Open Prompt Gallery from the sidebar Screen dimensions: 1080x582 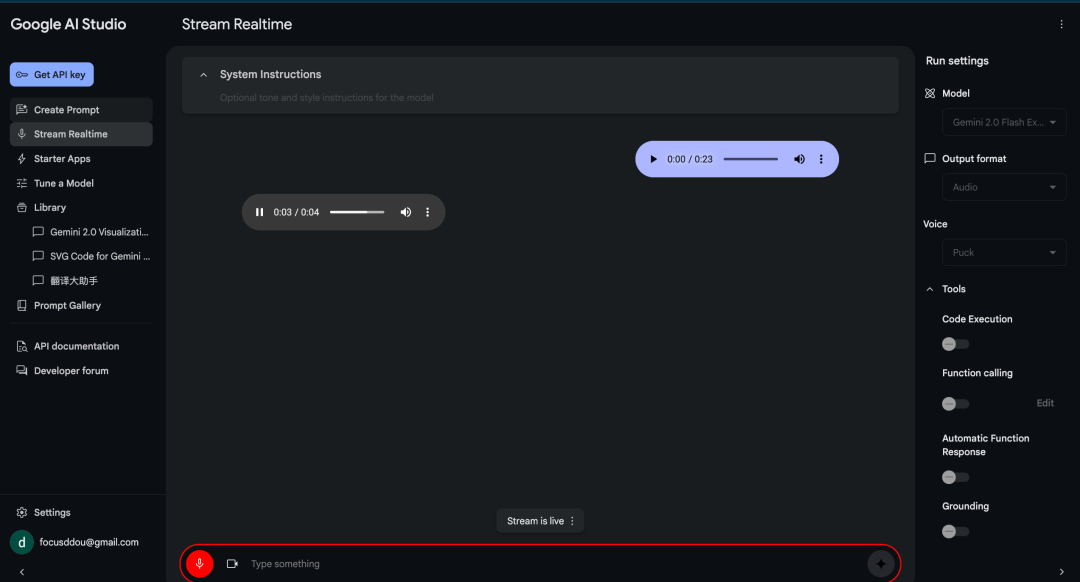[67, 306]
